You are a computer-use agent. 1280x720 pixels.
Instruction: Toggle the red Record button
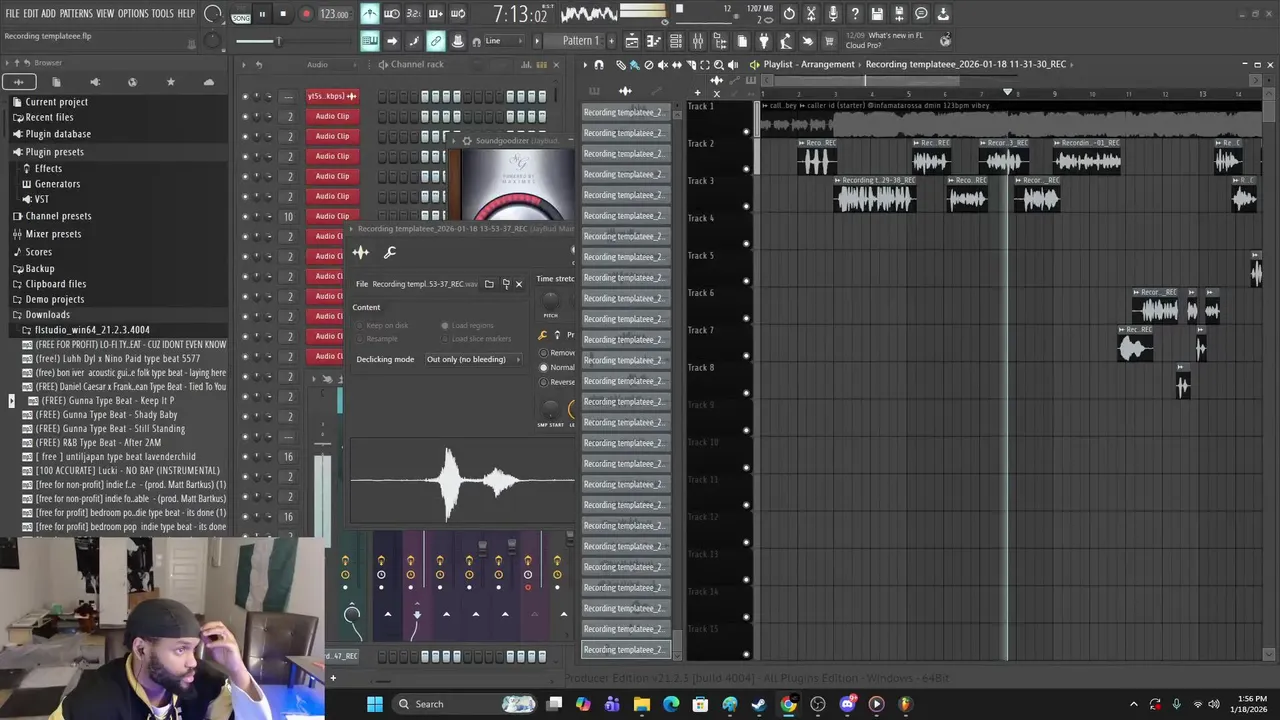coord(306,14)
